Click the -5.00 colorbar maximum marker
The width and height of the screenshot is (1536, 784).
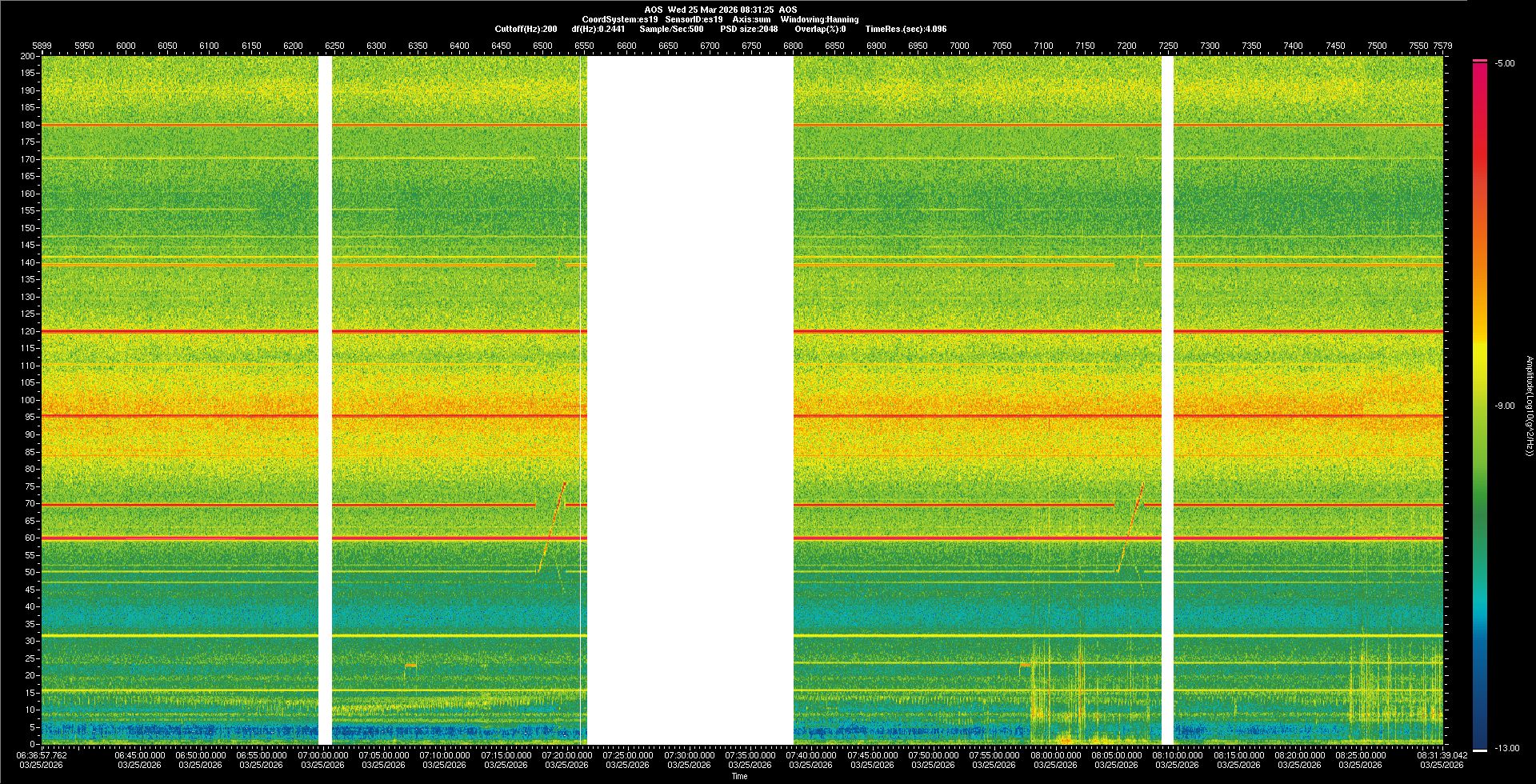pyautogui.click(x=1504, y=63)
